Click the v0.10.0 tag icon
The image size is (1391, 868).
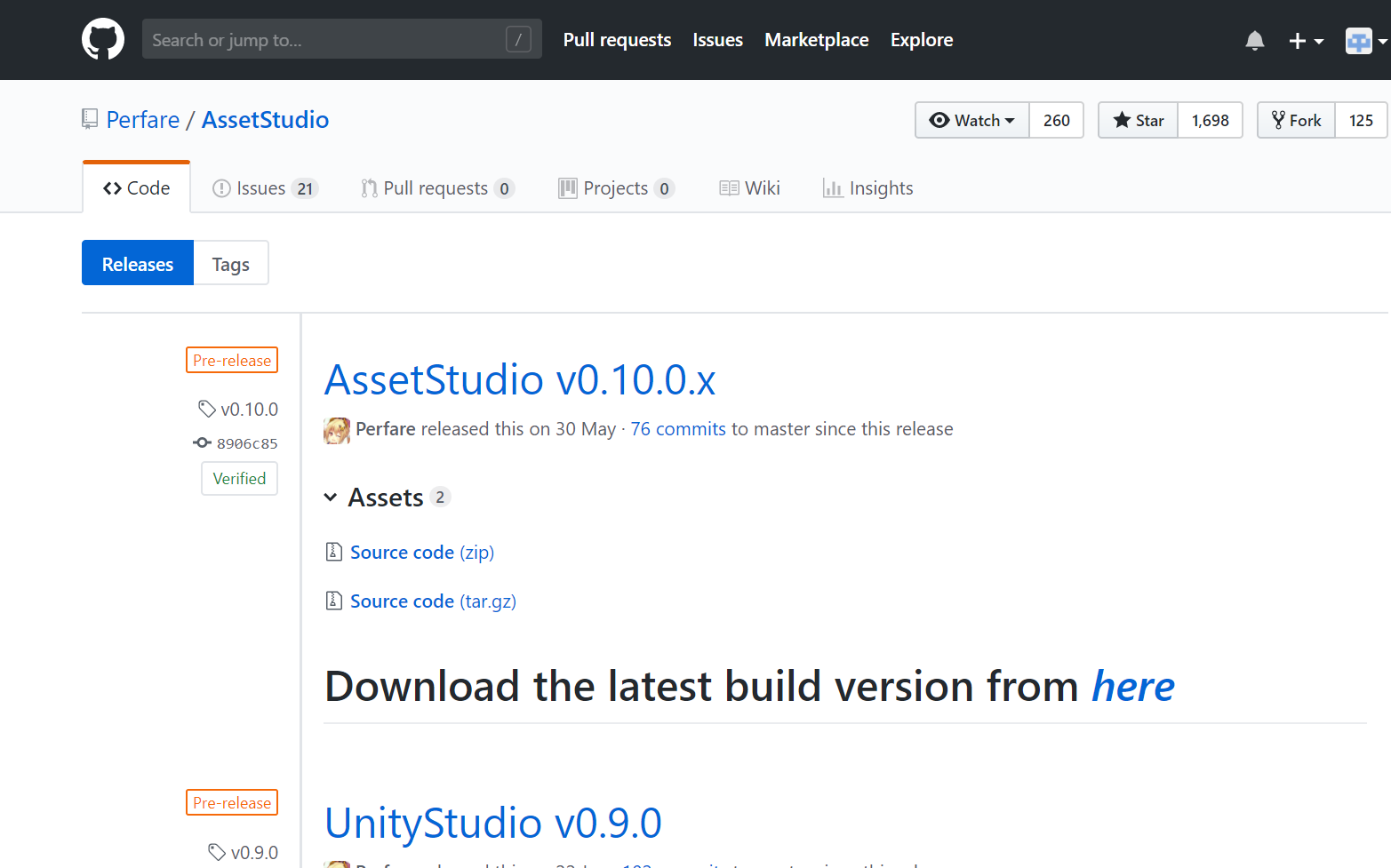(x=207, y=409)
